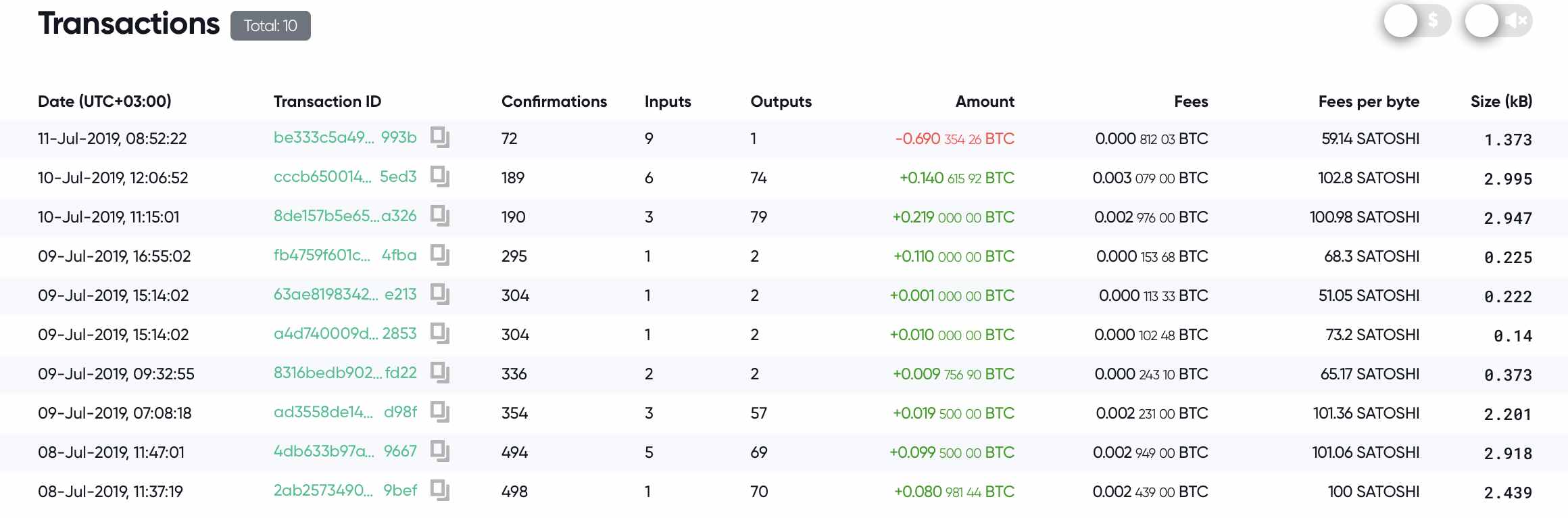Select the amount +0.140 615 92 BTC
The width and height of the screenshot is (1568, 518).
957,178
